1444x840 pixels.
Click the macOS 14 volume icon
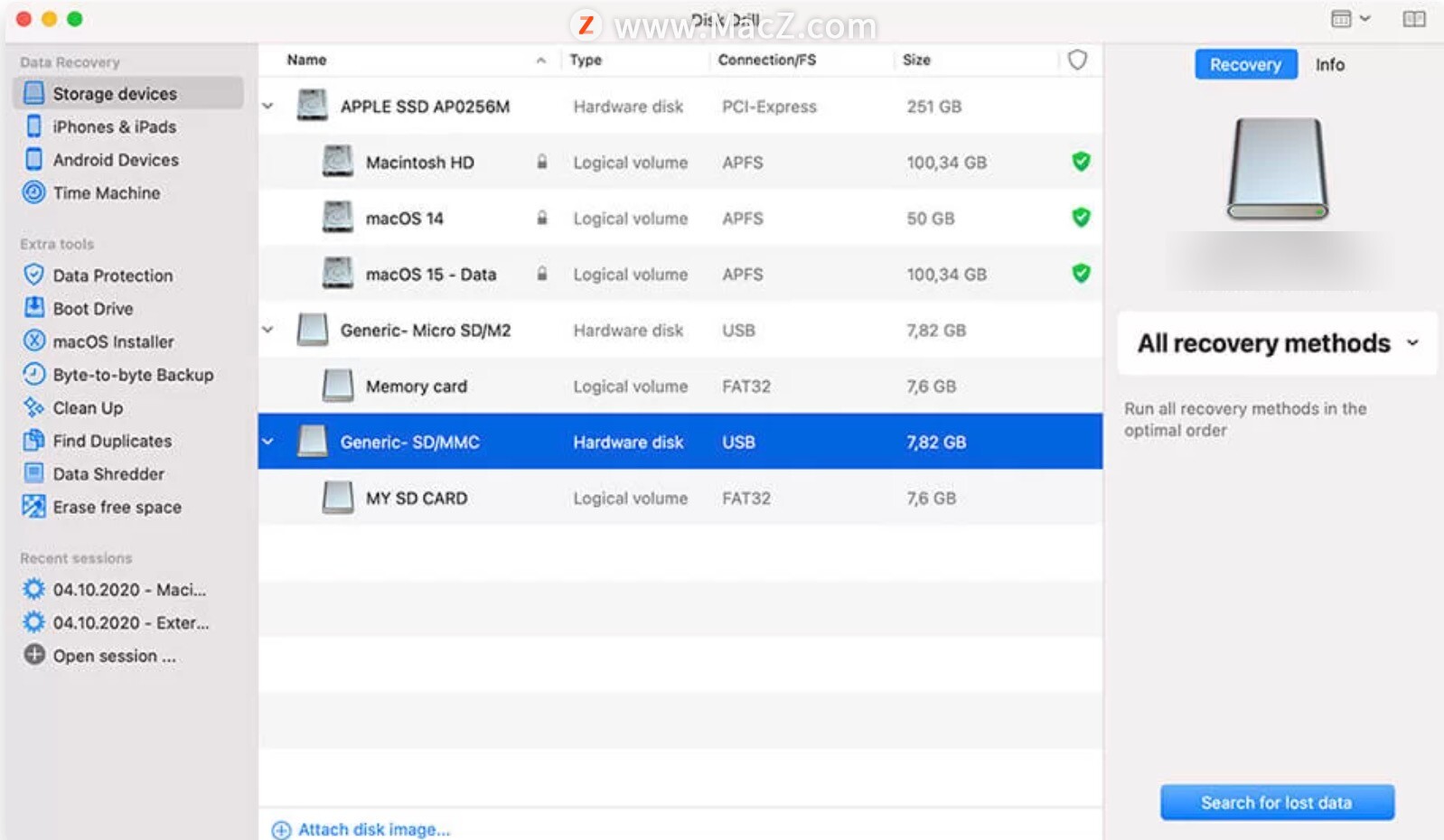[338, 218]
